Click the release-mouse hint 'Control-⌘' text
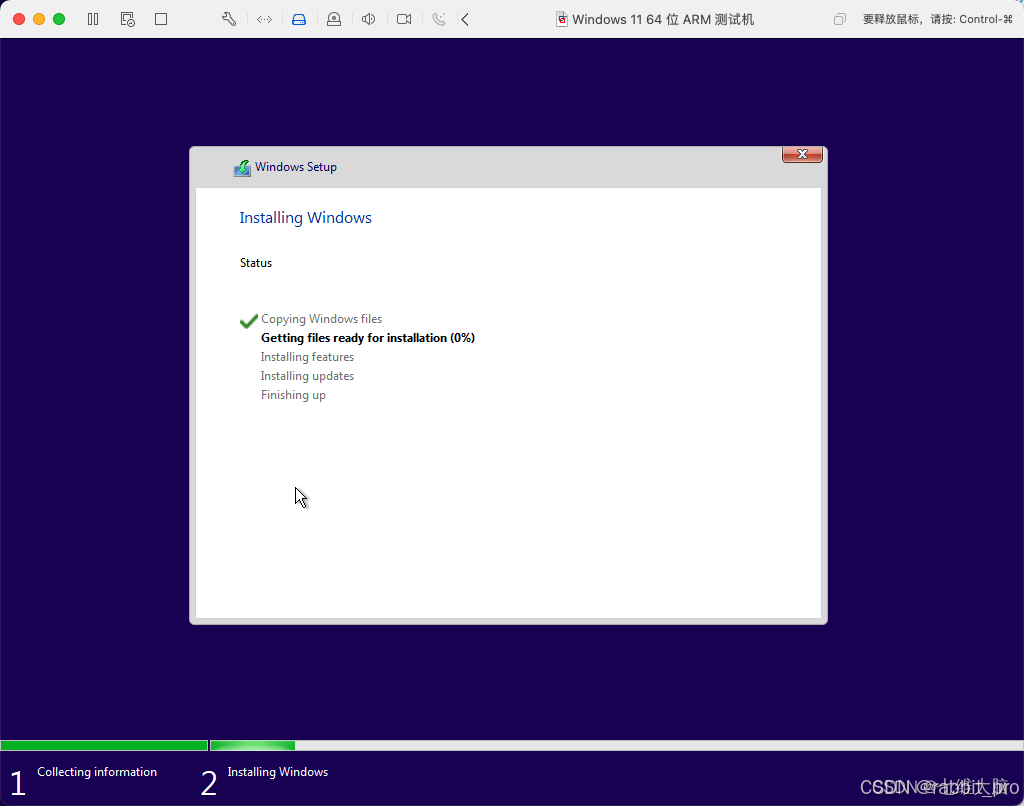Image resolution: width=1024 pixels, height=806 pixels. pos(985,19)
